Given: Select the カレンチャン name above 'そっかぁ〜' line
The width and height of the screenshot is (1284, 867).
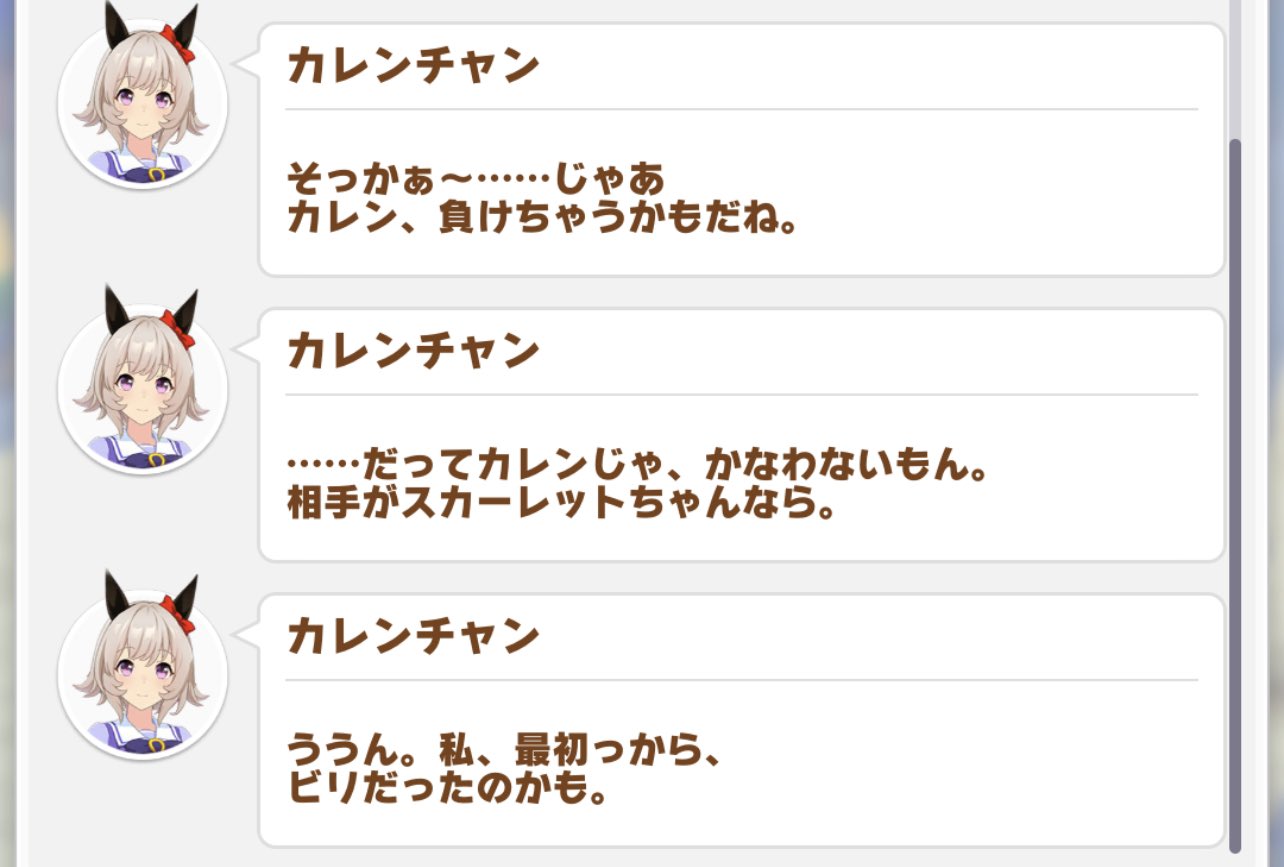Looking at the screenshot, I should [x=413, y=66].
